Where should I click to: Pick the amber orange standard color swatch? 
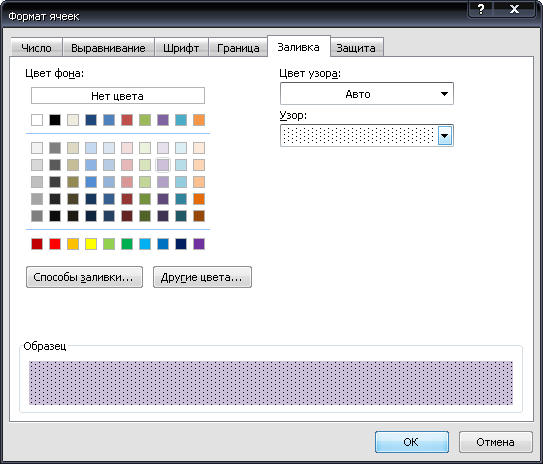coord(73,244)
